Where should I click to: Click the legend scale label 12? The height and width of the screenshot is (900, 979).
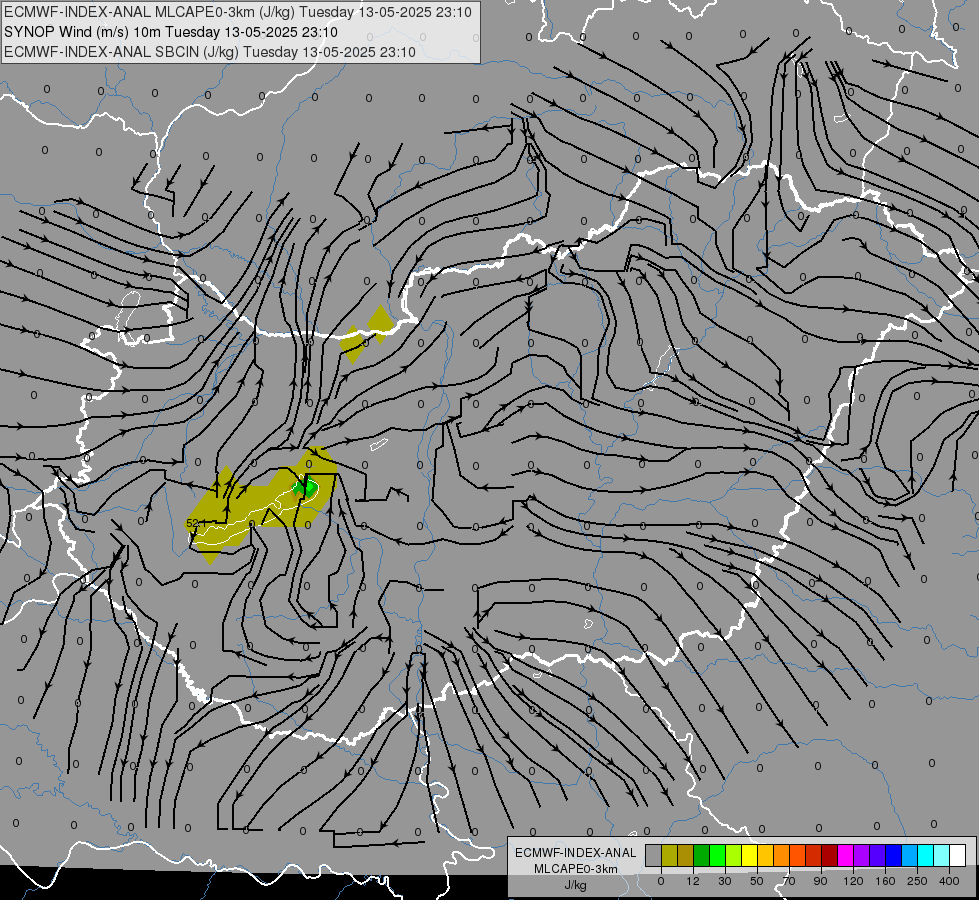click(693, 881)
